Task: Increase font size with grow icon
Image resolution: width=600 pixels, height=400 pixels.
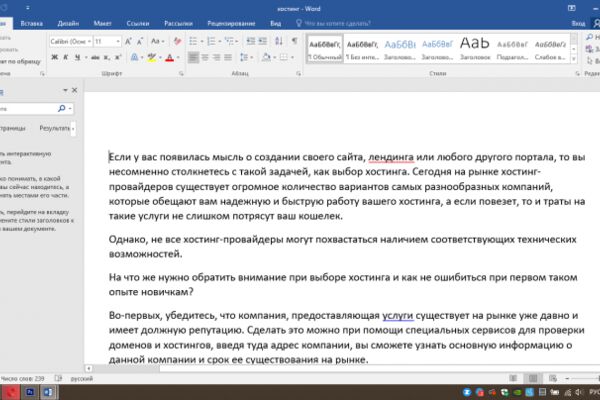Action: pos(129,41)
